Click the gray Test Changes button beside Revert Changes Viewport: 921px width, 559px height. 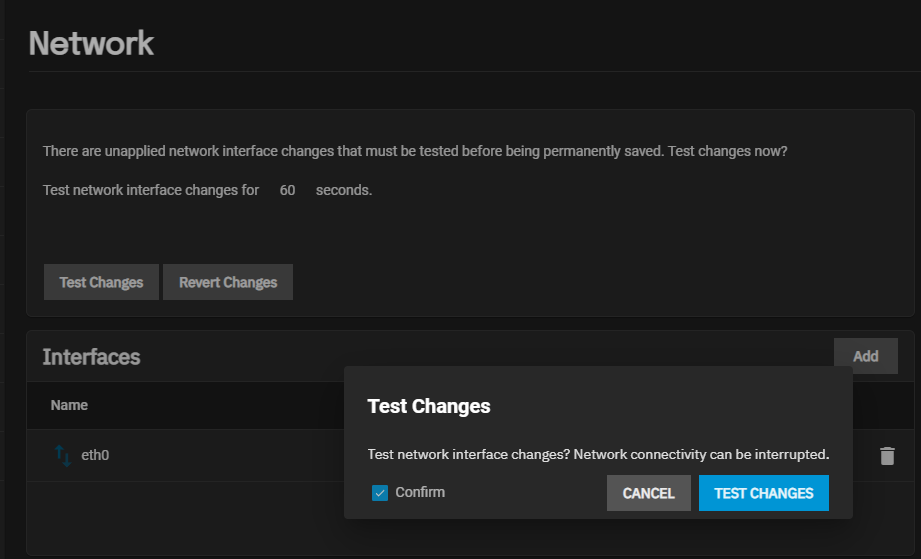(101, 283)
